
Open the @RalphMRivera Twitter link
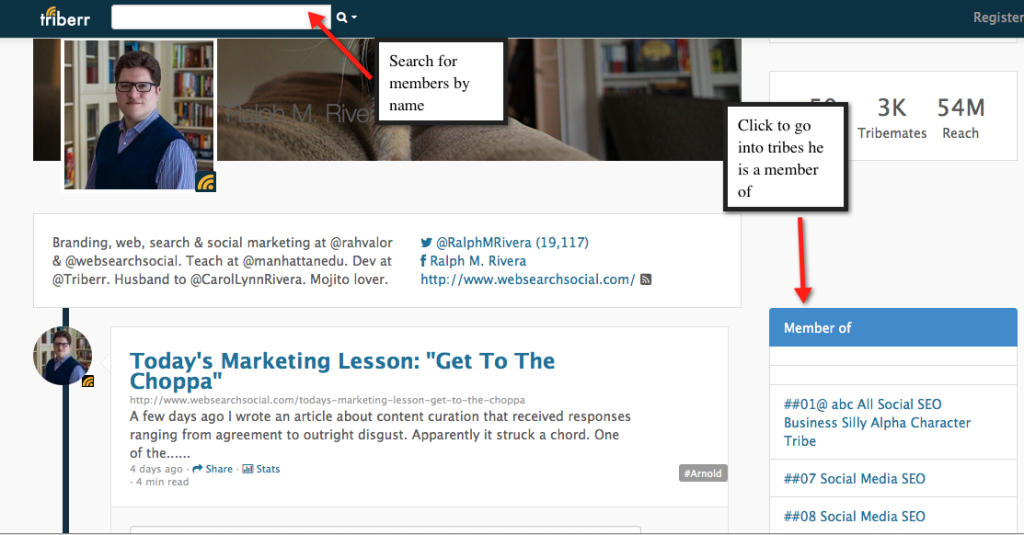(512, 242)
